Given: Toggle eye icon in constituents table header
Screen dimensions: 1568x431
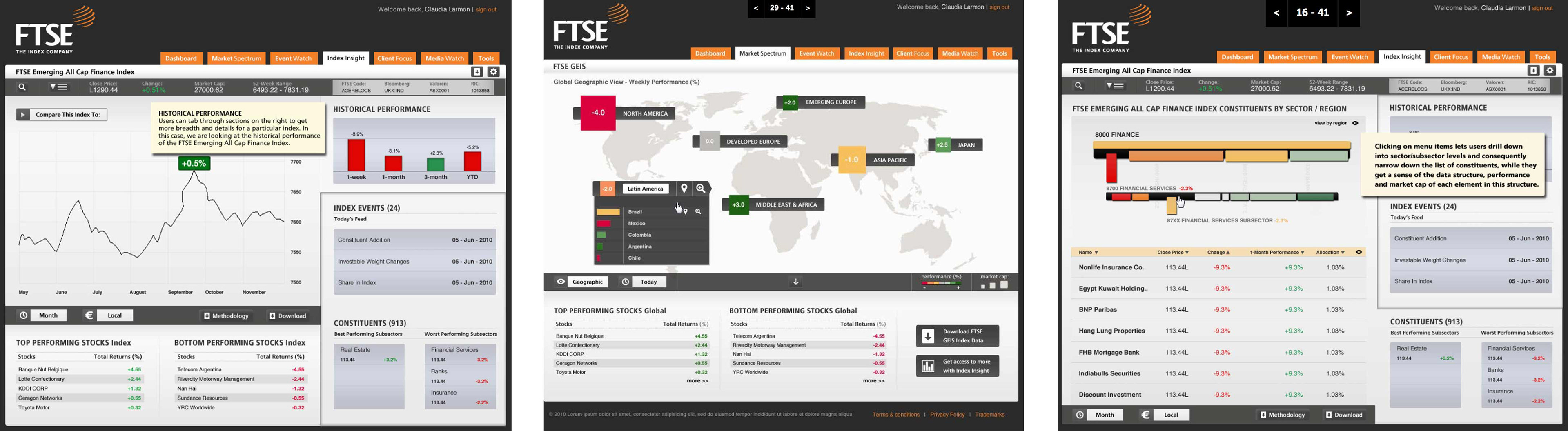Looking at the screenshot, I should click(x=1359, y=252).
